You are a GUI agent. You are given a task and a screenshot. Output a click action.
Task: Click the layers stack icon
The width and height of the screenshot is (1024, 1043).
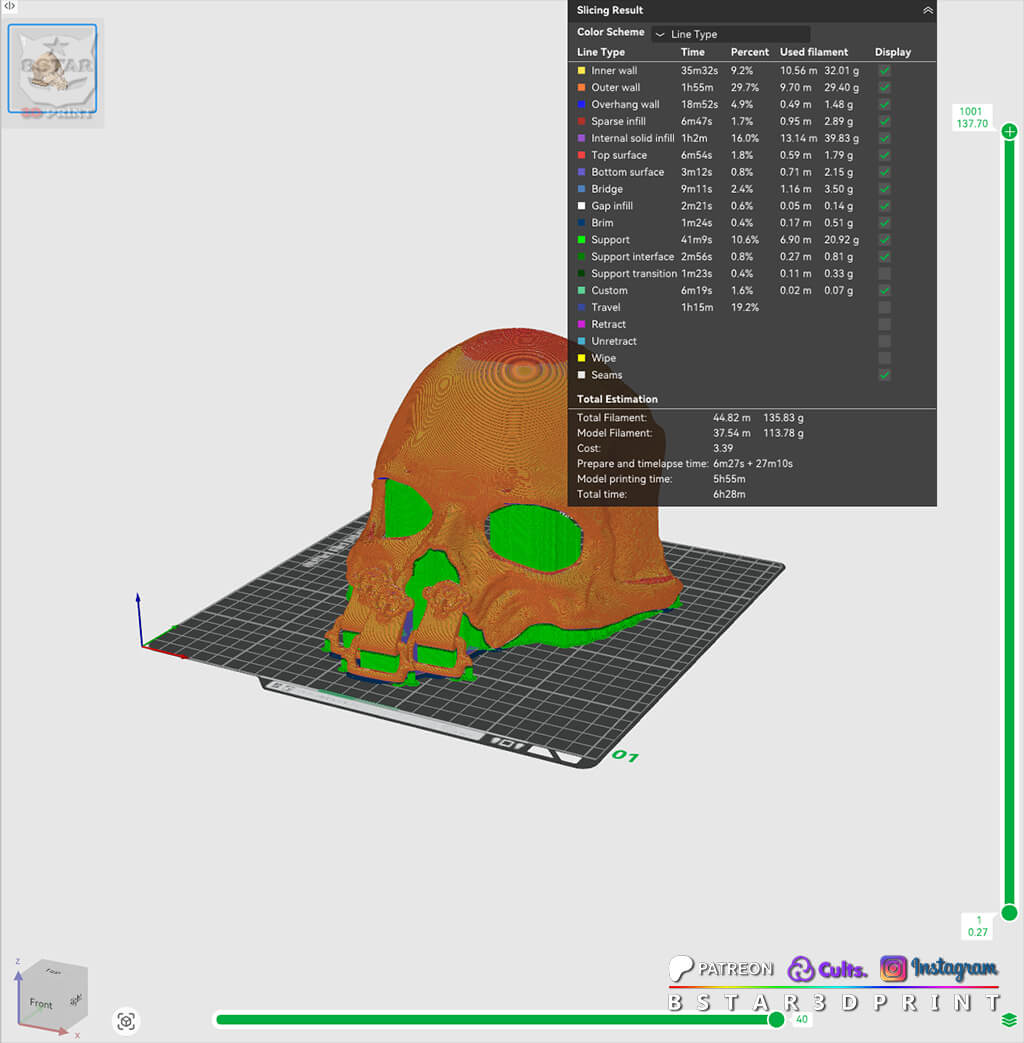1009,1020
